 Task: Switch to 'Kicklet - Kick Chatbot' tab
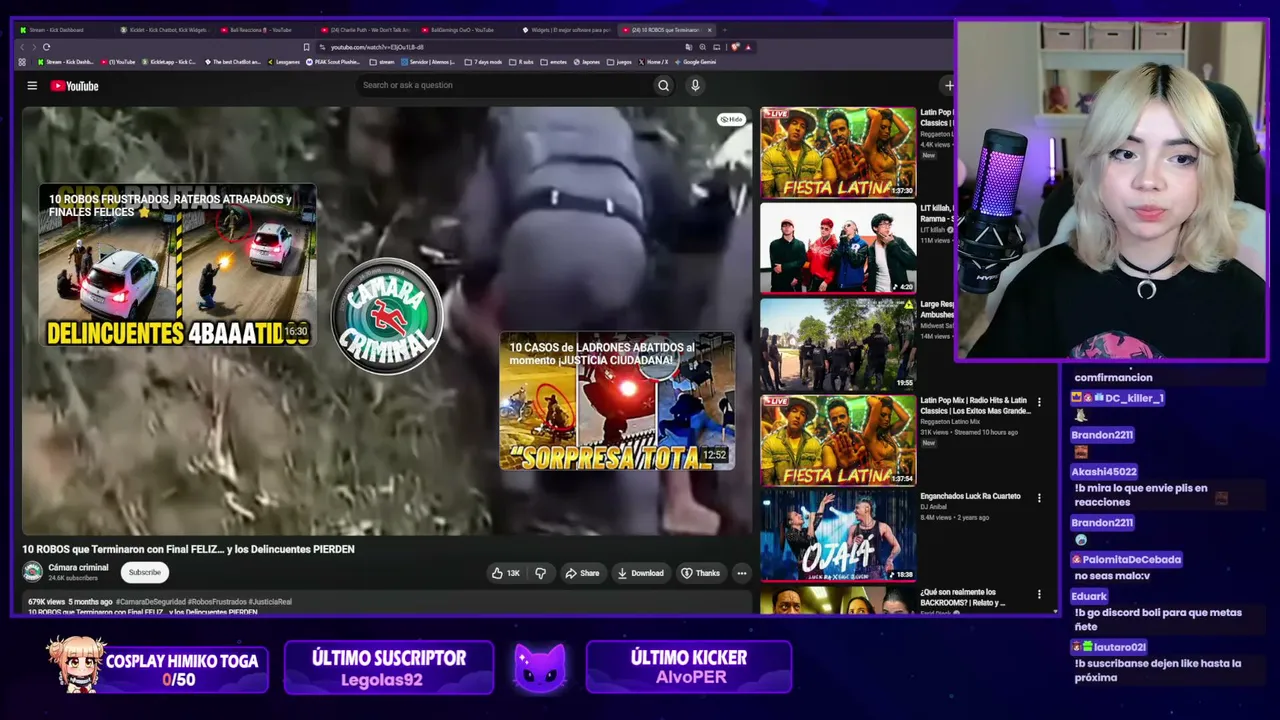pyautogui.click(x=165, y=30)
